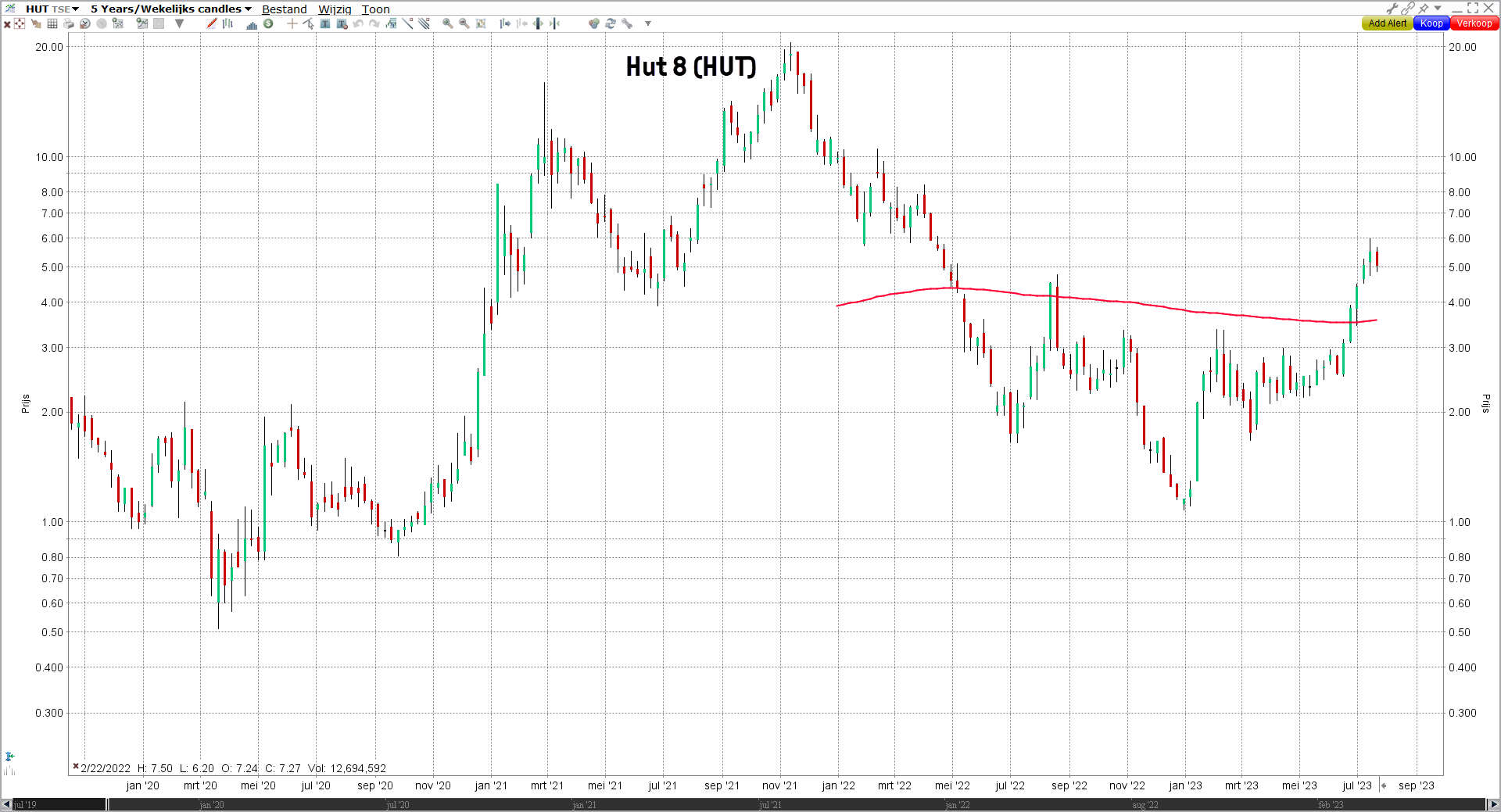This screenshot has width=1501, height=812.
Task: Select the trendline drawing tool
Action: (x=407, y=23)
